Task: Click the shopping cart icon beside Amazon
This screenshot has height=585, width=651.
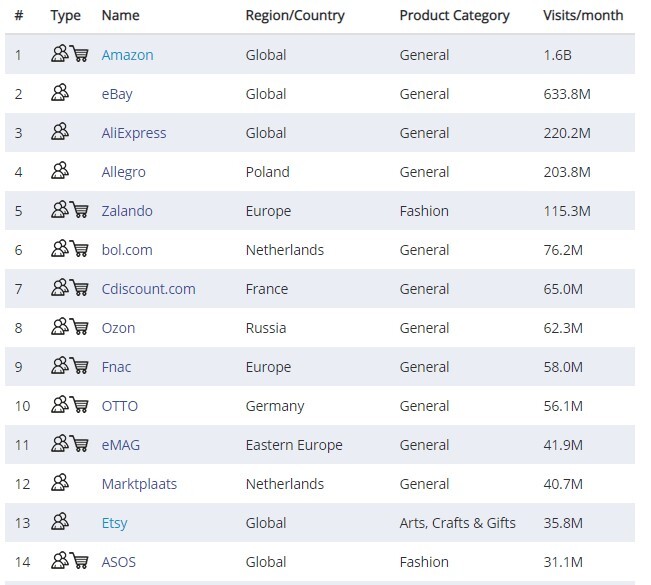Action: coord(79,54)
